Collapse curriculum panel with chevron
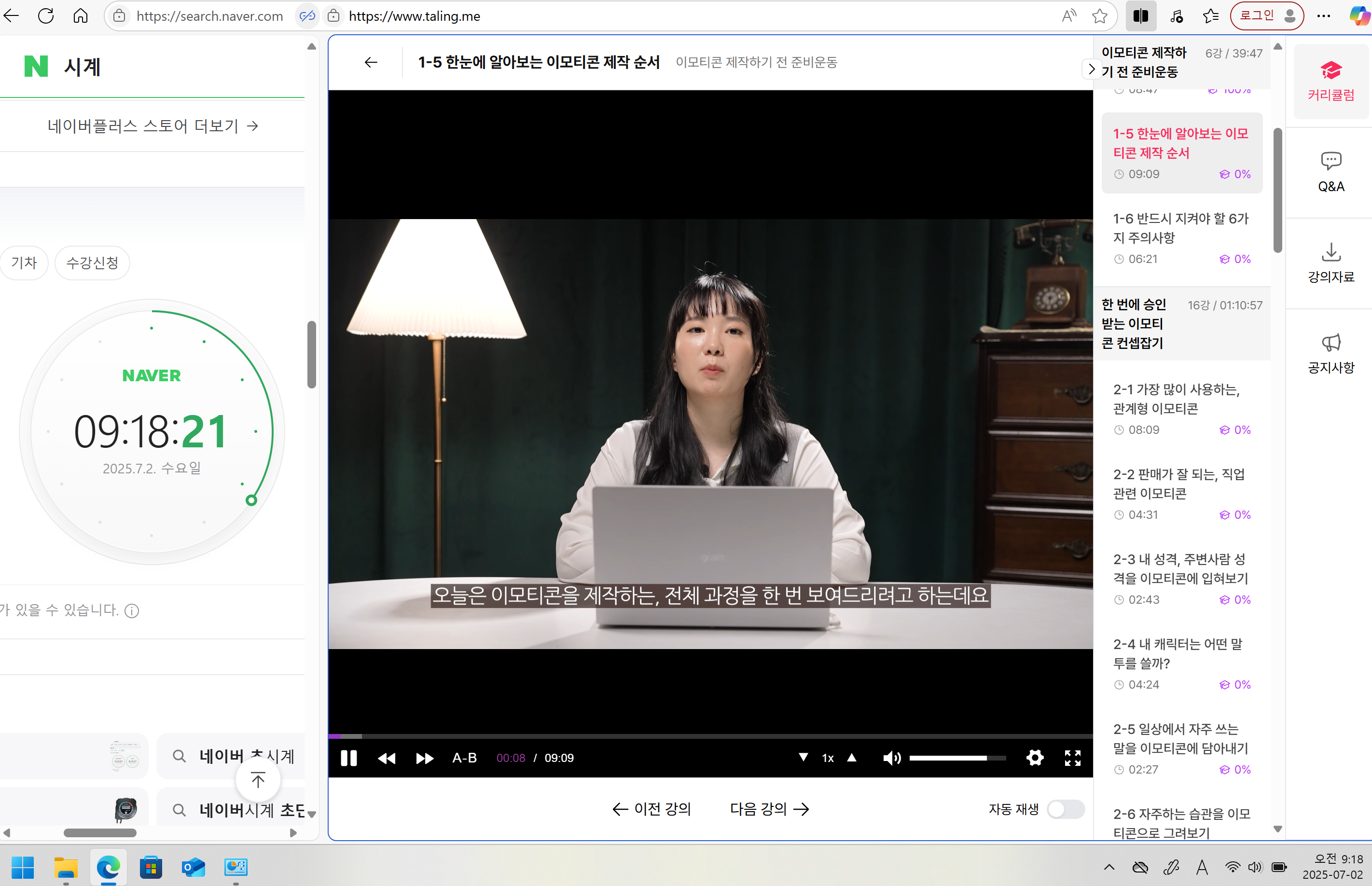 pos(1091,69)
